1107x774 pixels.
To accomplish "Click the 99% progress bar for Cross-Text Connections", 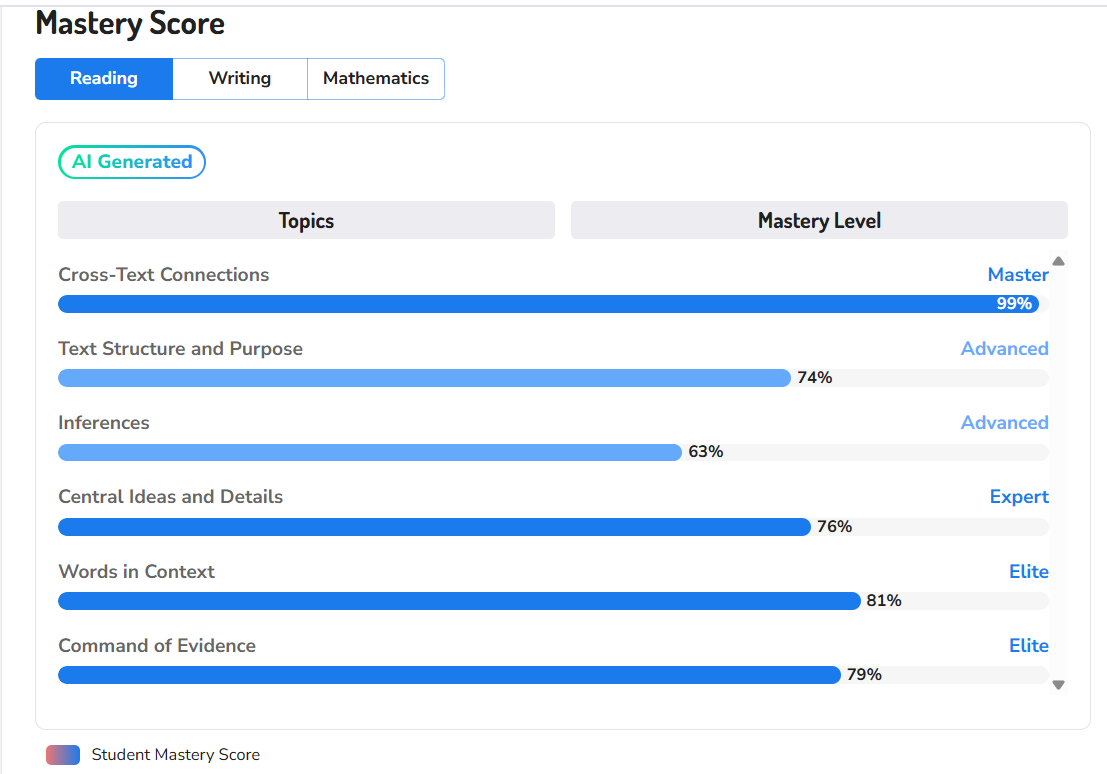I will coord(550,303).
